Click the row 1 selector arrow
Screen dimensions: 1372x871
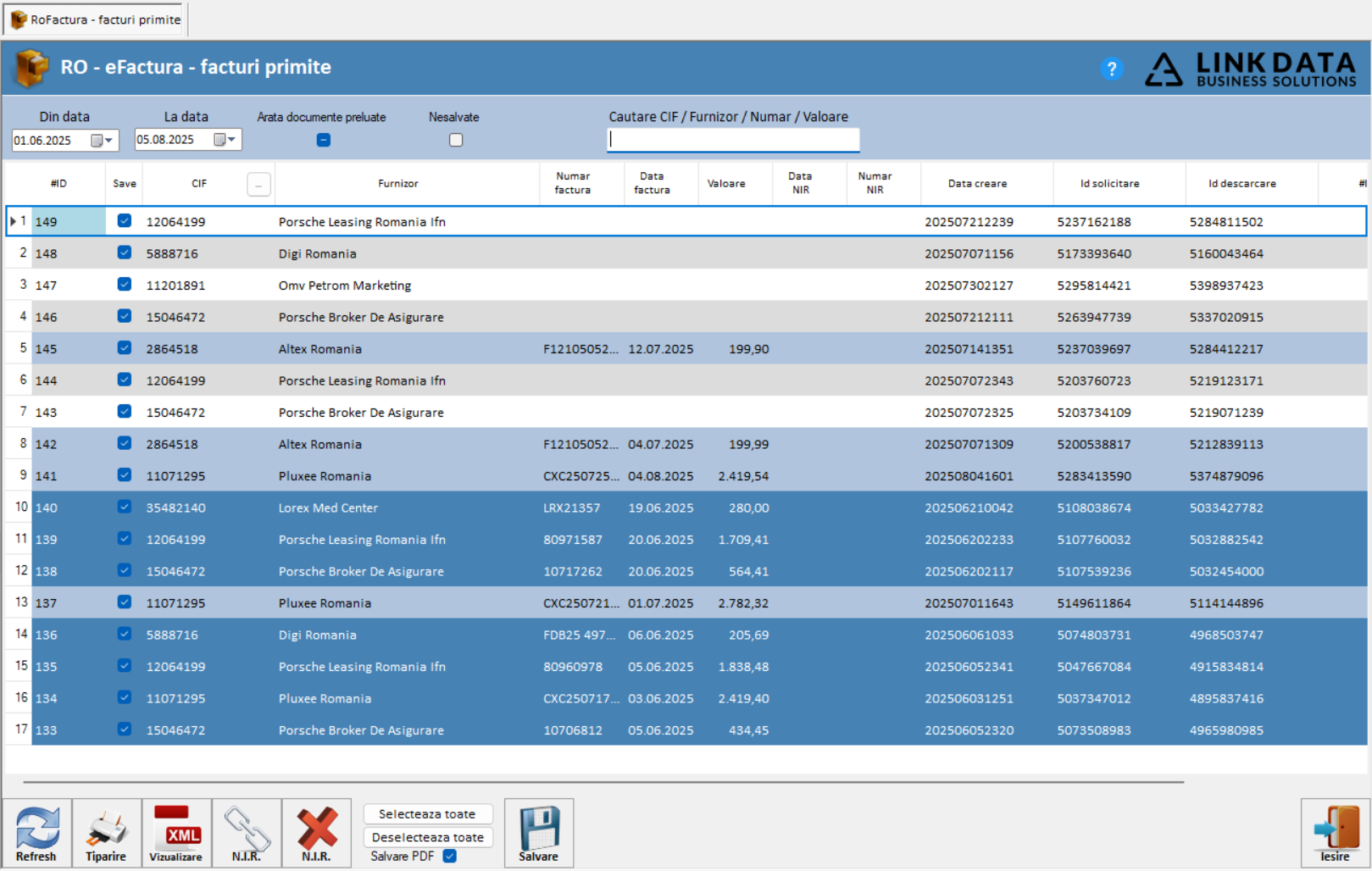(14, 221)
